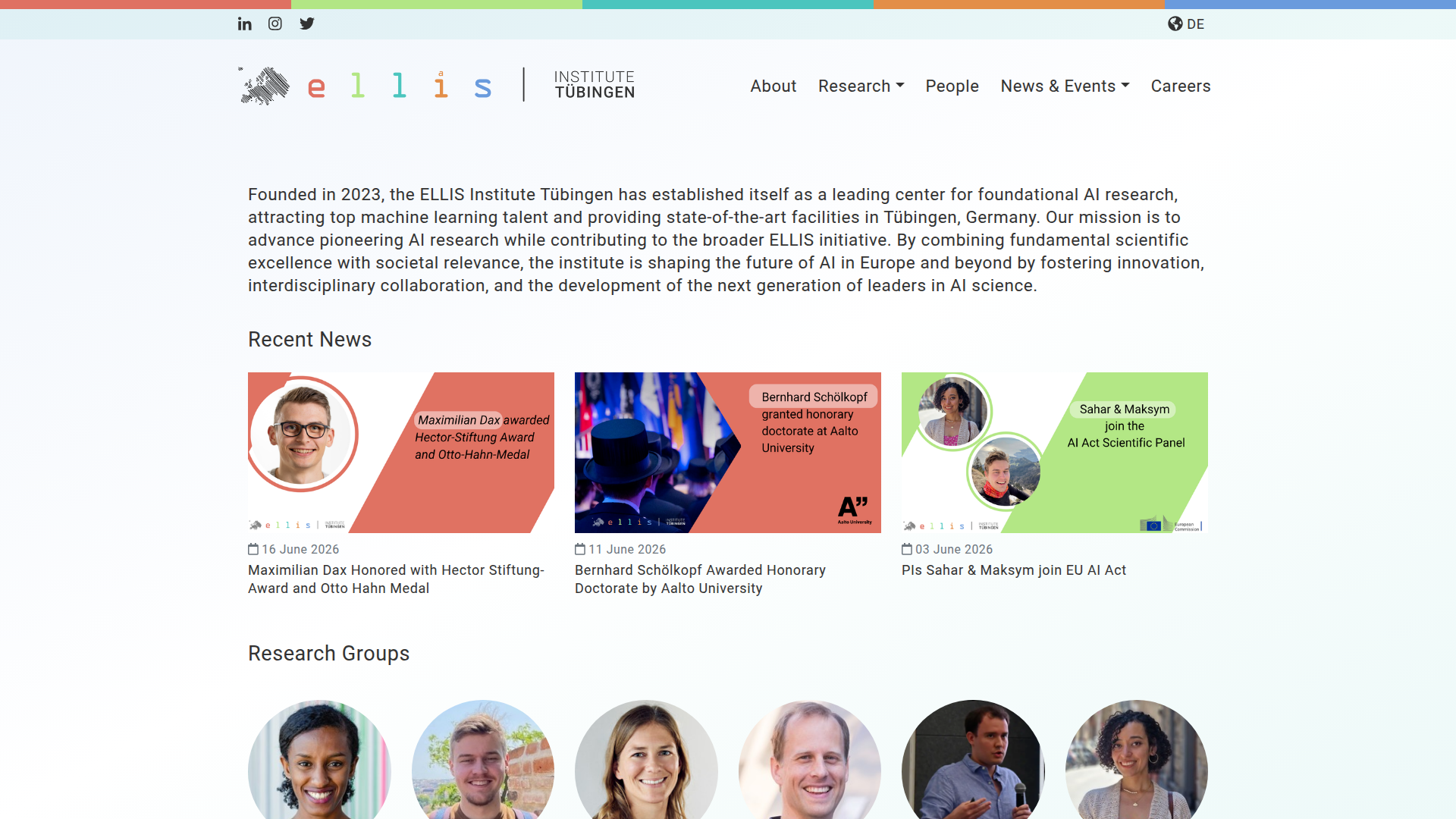
Task: Click the Research Groups heading
Action: tap(328, 654)
